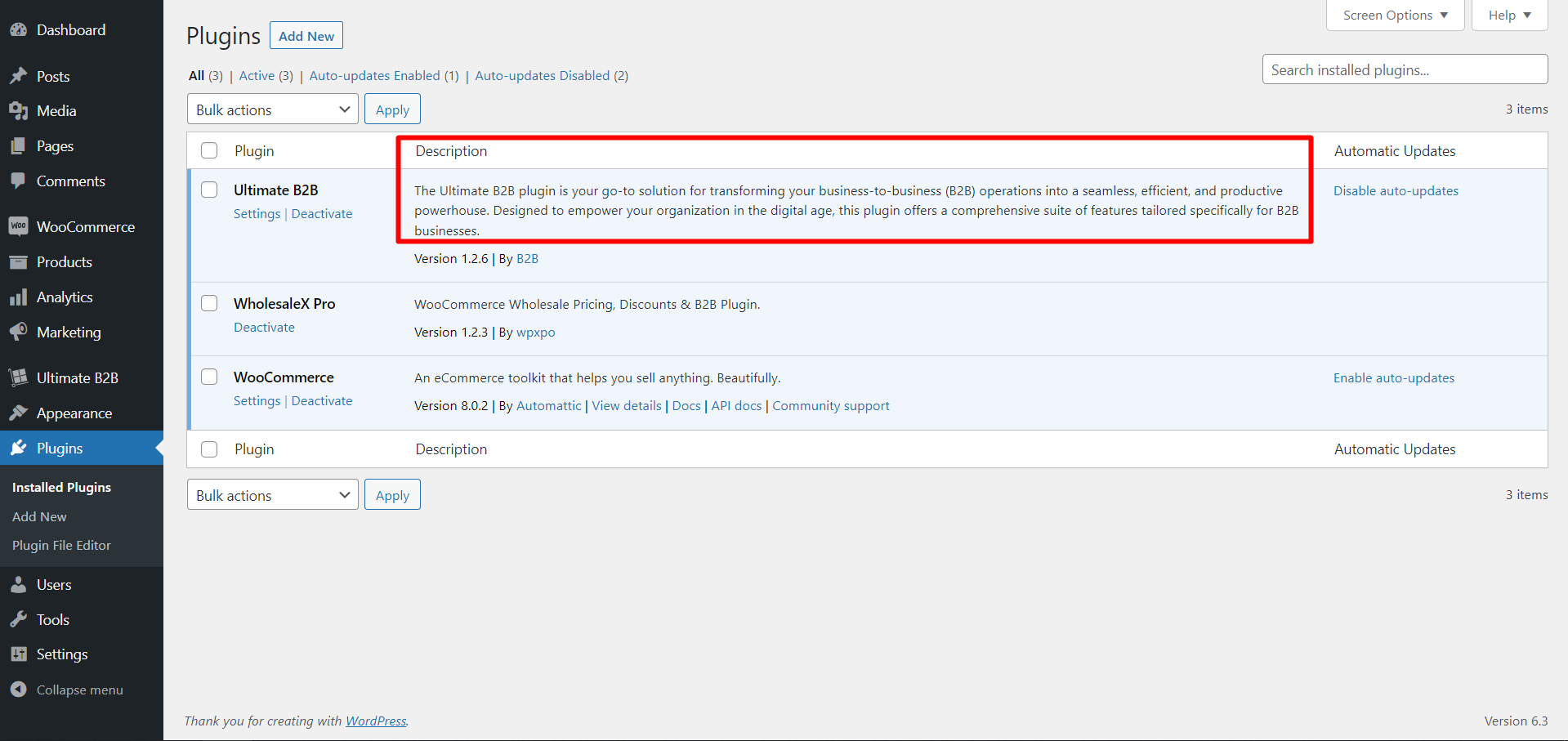This screenshot has width=1568, height=741.
Task: Click the Ultimate B2B cart icon
Action: click(18, 377)
